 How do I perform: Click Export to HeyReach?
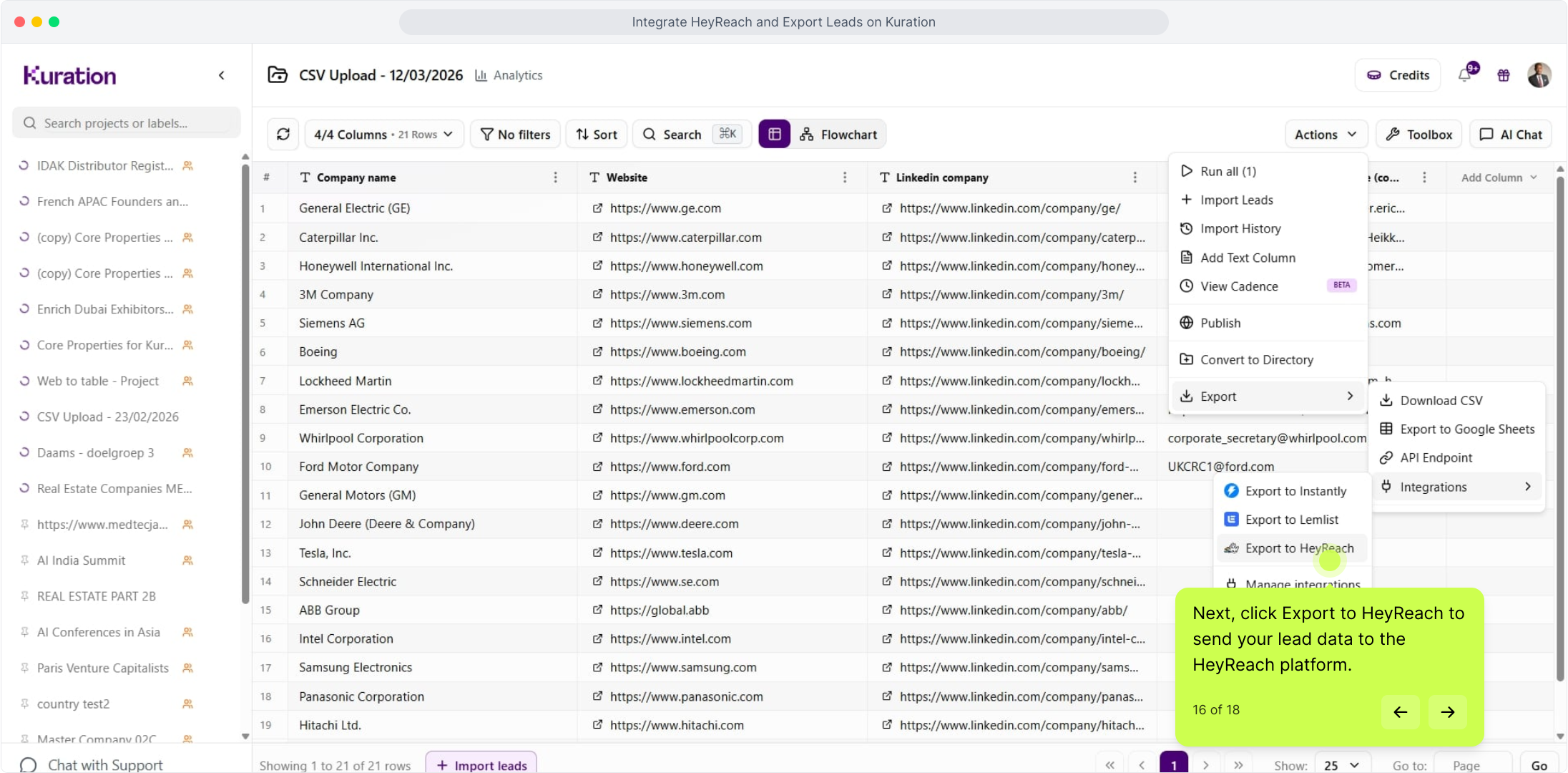coord(1292,548)
